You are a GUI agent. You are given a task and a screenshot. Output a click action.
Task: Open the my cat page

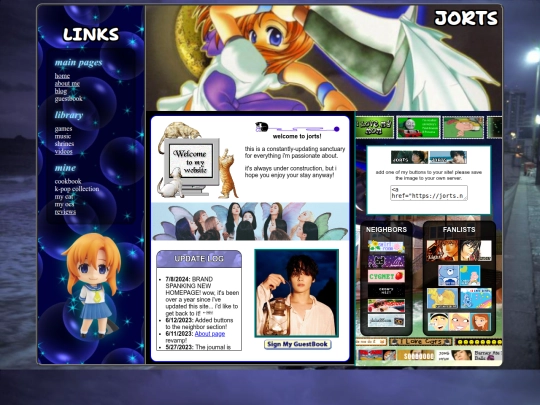pos(64,196)
